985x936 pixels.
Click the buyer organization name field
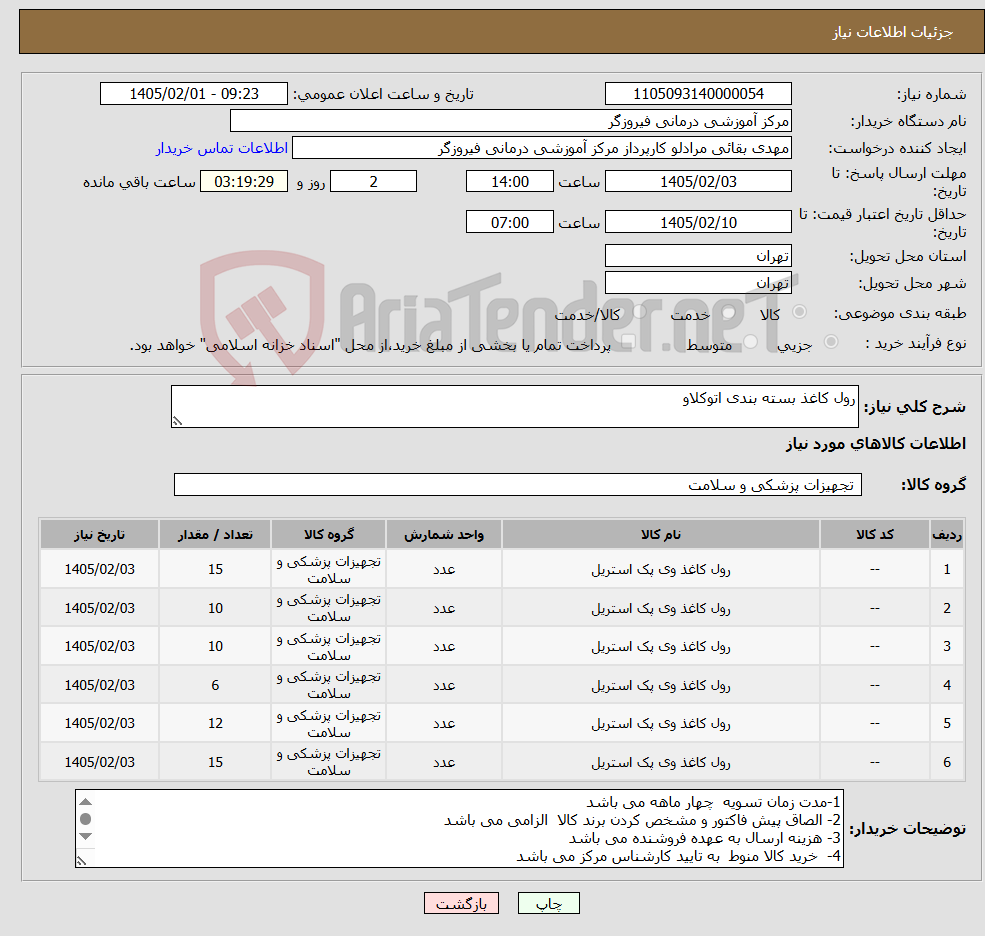pyautogui.click(x=511, y=121)
